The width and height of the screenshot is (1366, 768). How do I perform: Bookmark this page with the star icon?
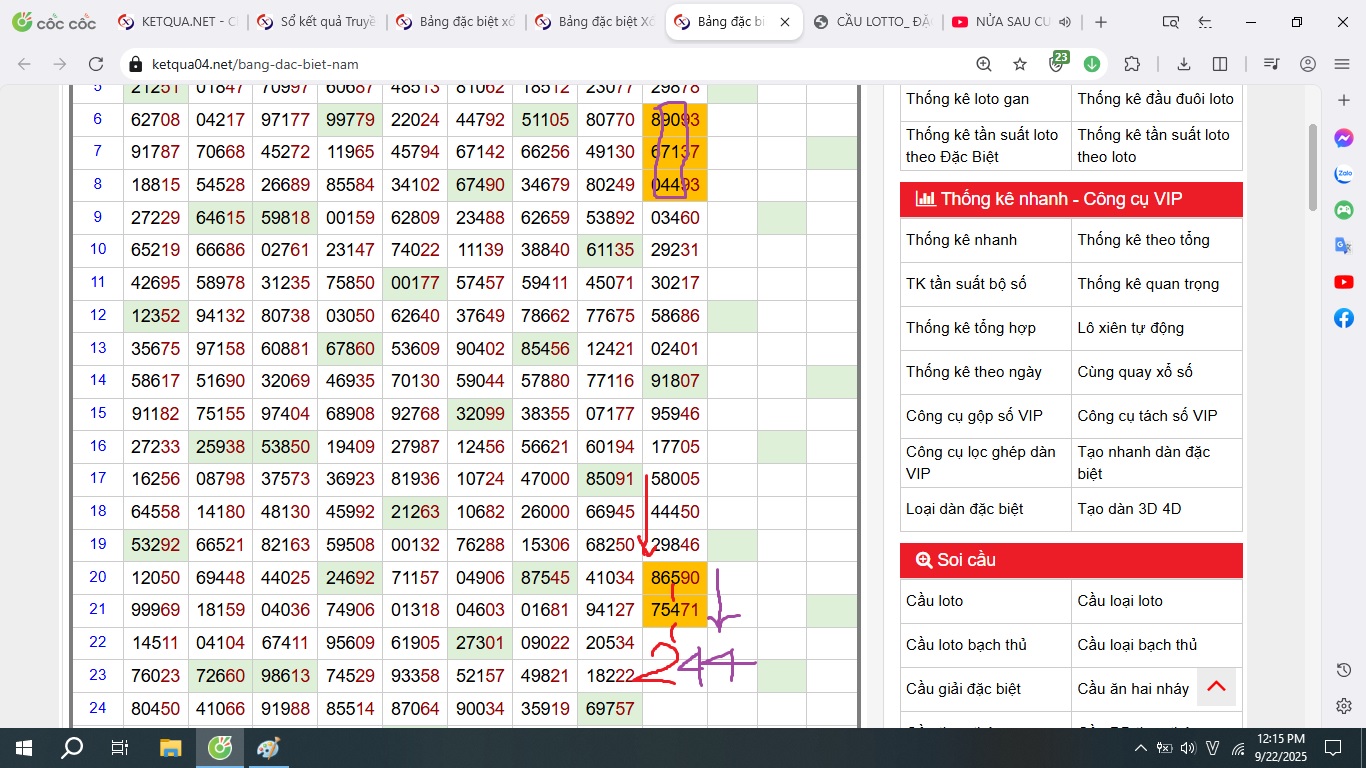point(1020,64)
